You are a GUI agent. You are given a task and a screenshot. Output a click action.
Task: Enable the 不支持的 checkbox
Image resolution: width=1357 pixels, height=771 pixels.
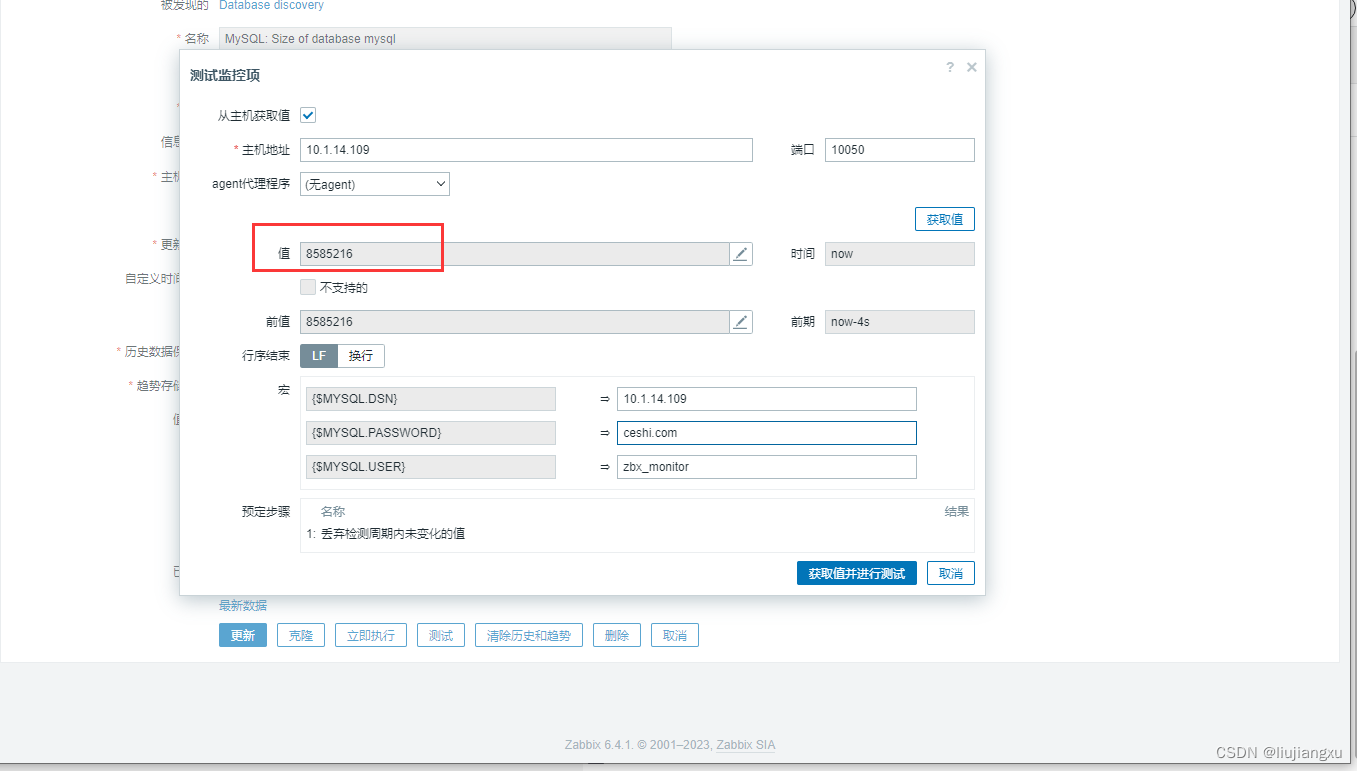point(308,287)
